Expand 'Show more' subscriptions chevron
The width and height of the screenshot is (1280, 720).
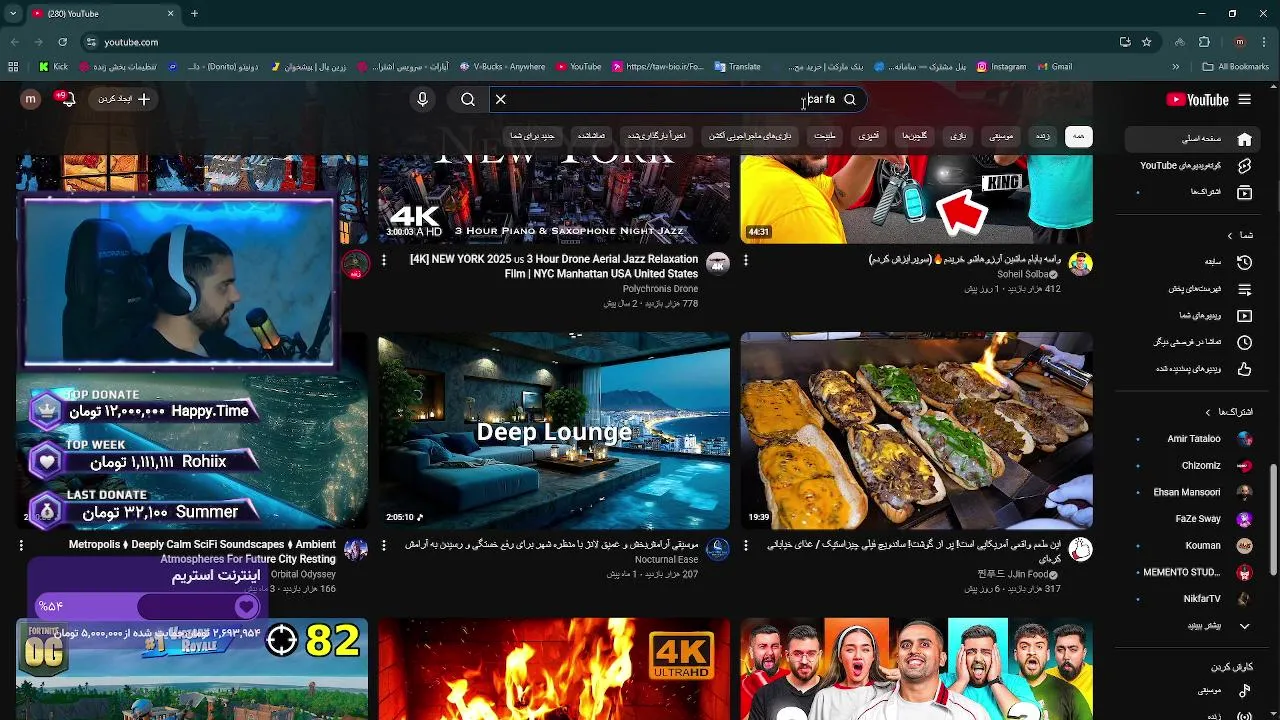[x=1244, y=626]
